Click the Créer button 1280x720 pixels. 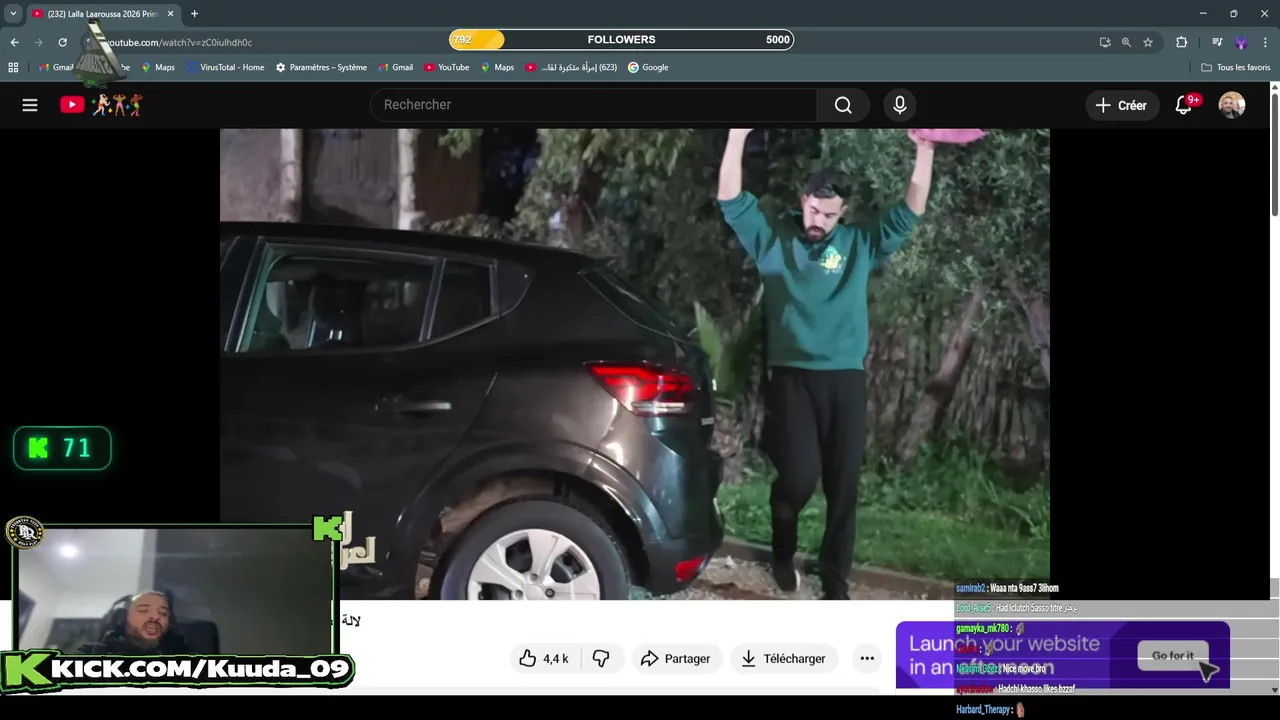coord(1122,105)
